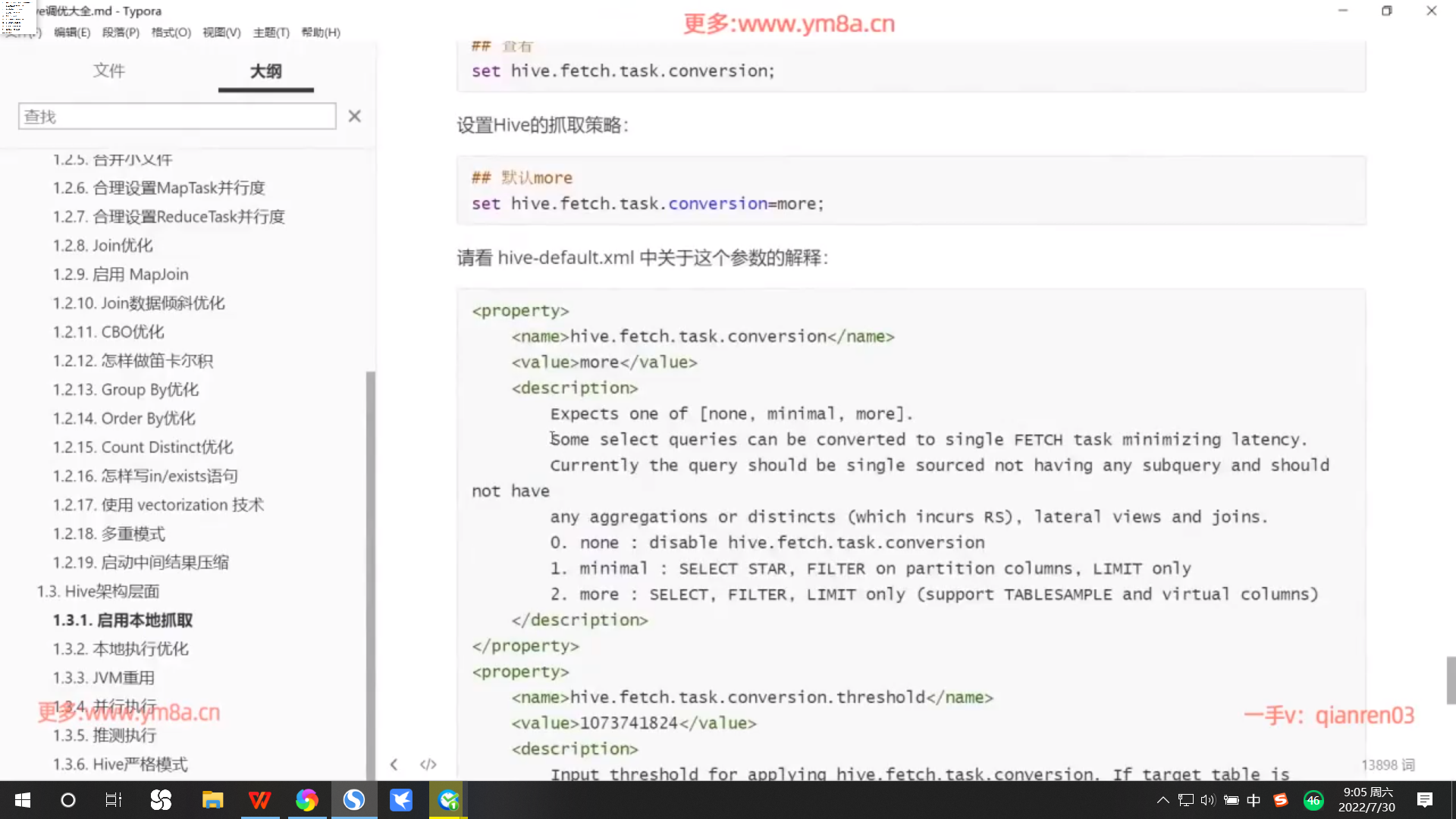The image size is (1456, 819).
Task: Clear the outline search with the X
Action: (354, 116)
